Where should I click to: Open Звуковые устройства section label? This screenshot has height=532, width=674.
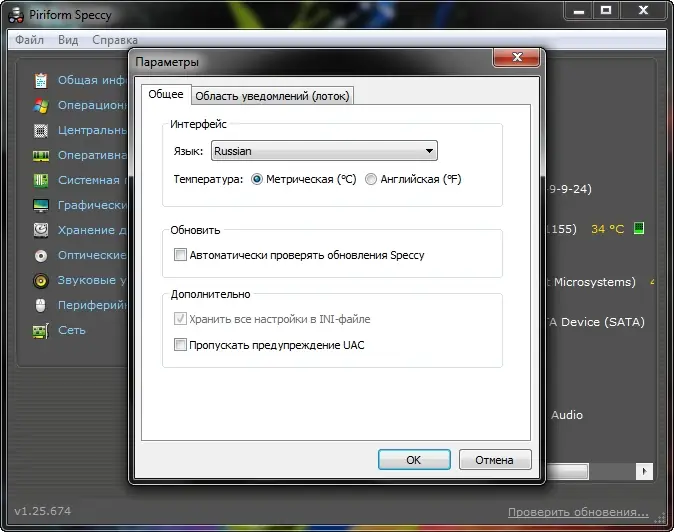point(92,280)
